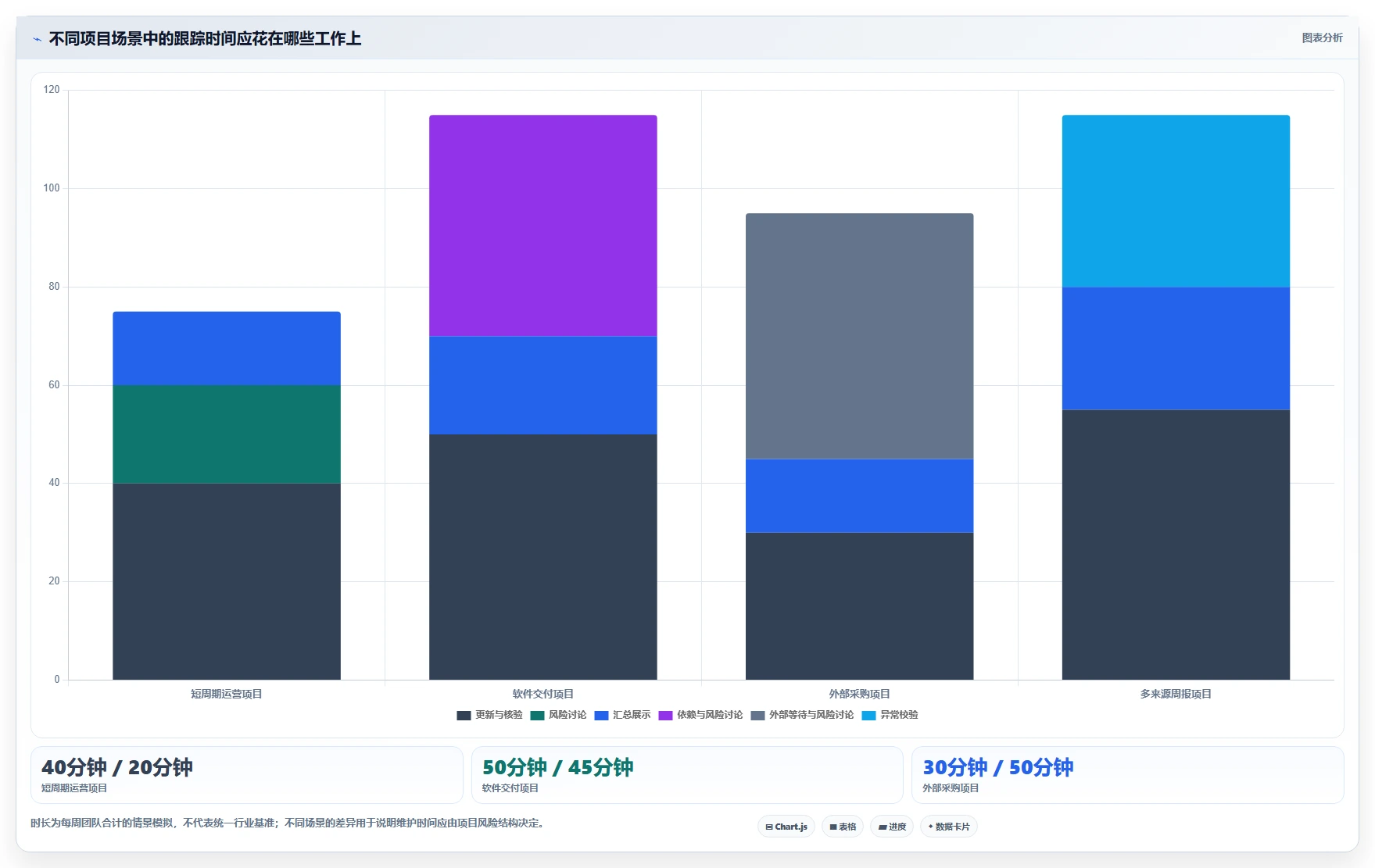This screenshot has height=868, width=1375.
Task: Click the 短周期运营项目 axis label
Action: 227,694
